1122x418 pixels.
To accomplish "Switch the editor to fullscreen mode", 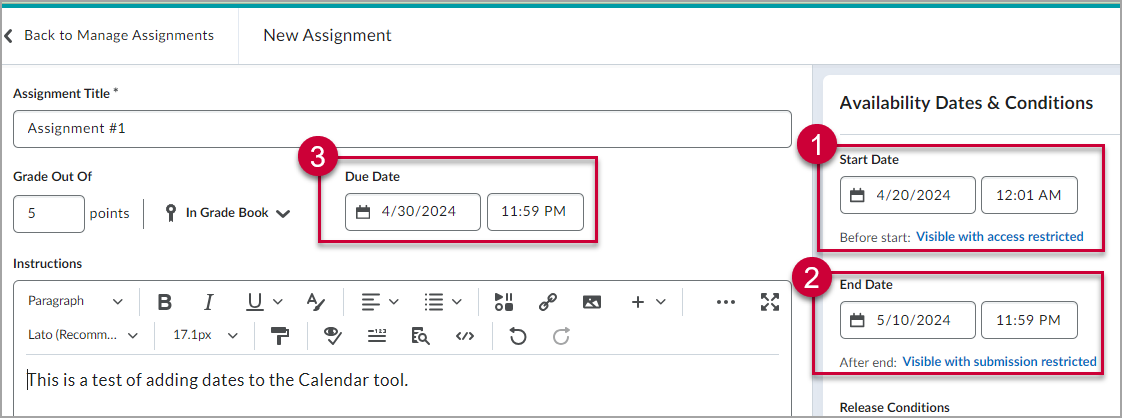I will 769,302.
